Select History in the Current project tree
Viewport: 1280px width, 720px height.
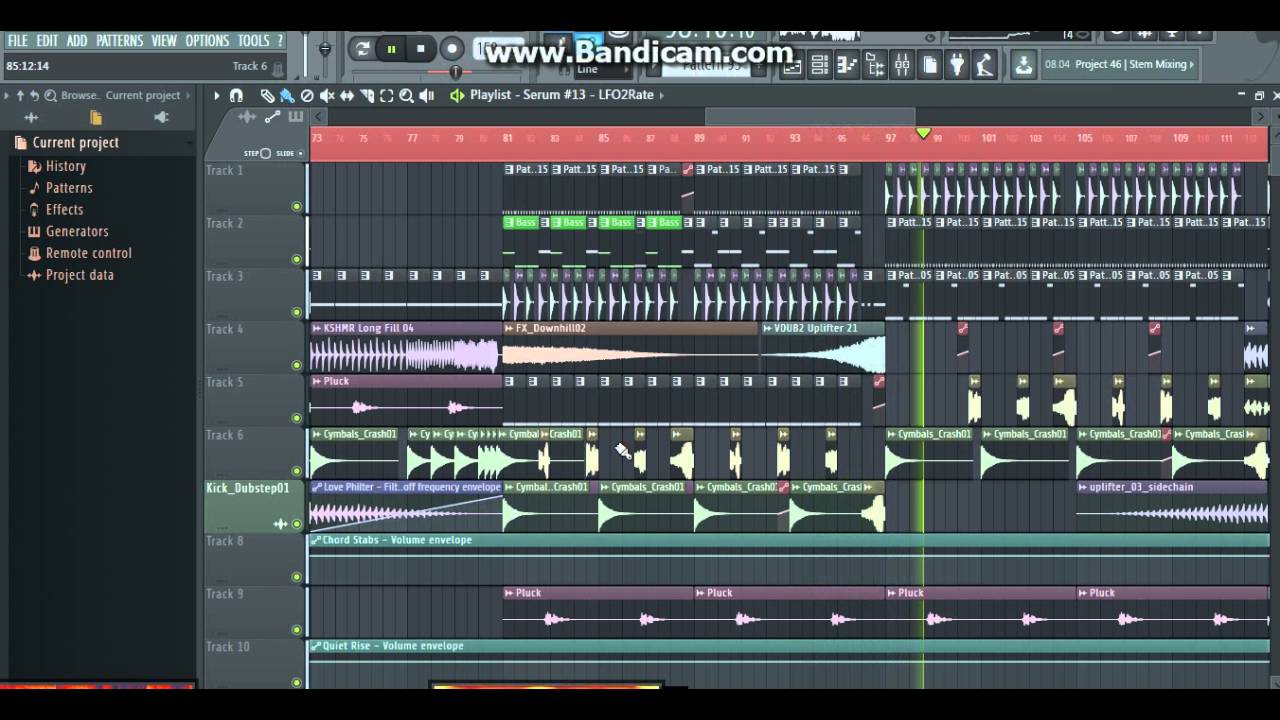pyautogui.click(x=65, y=166)
